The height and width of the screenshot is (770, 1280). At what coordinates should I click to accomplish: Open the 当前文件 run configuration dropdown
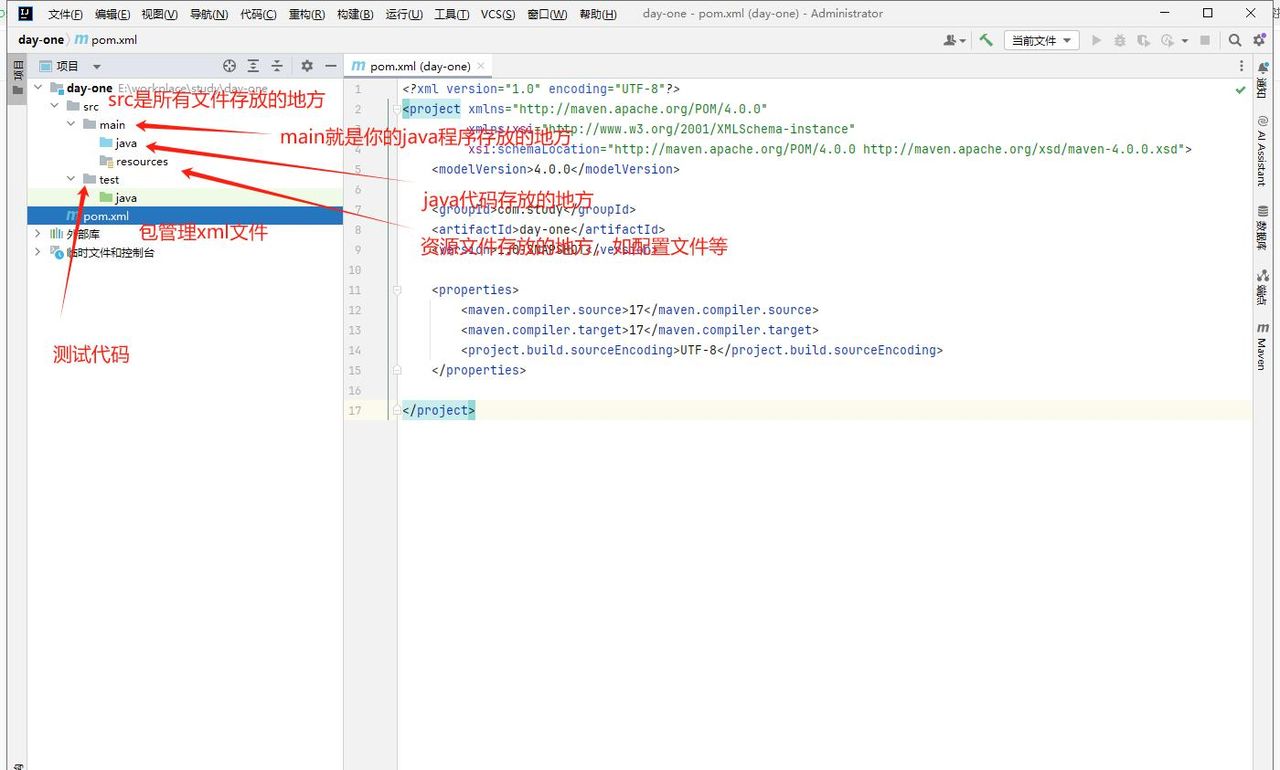pyautogui.click(x=1041, y=40)
